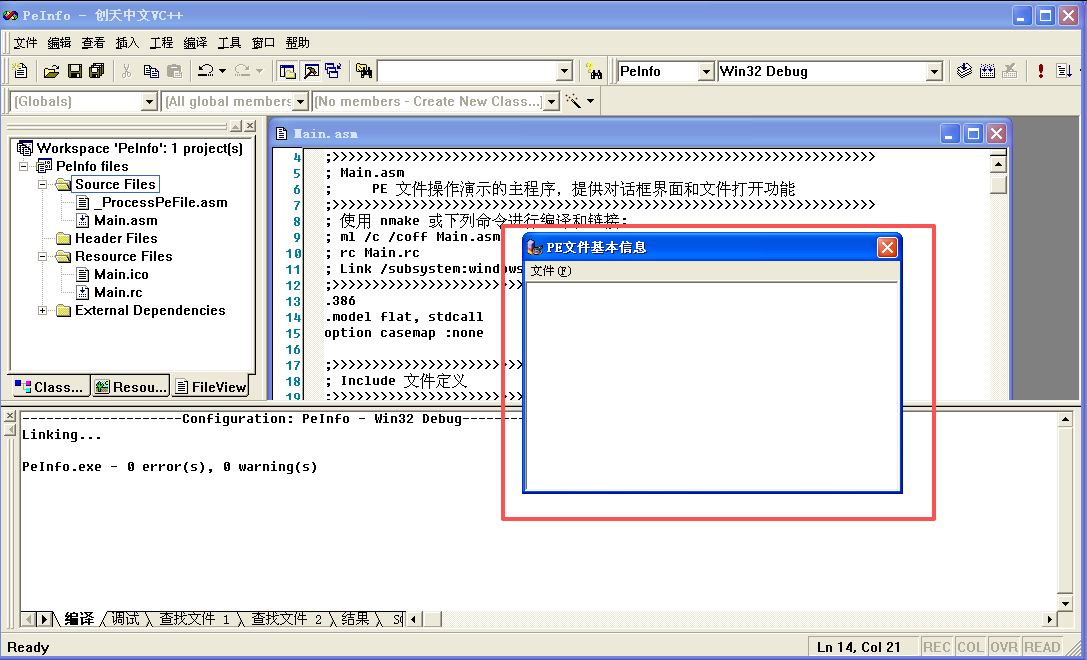The width and height of the screenshot is (1087, 660).
Task: Click the Redo arrow icon
Action: pos(242,71)
